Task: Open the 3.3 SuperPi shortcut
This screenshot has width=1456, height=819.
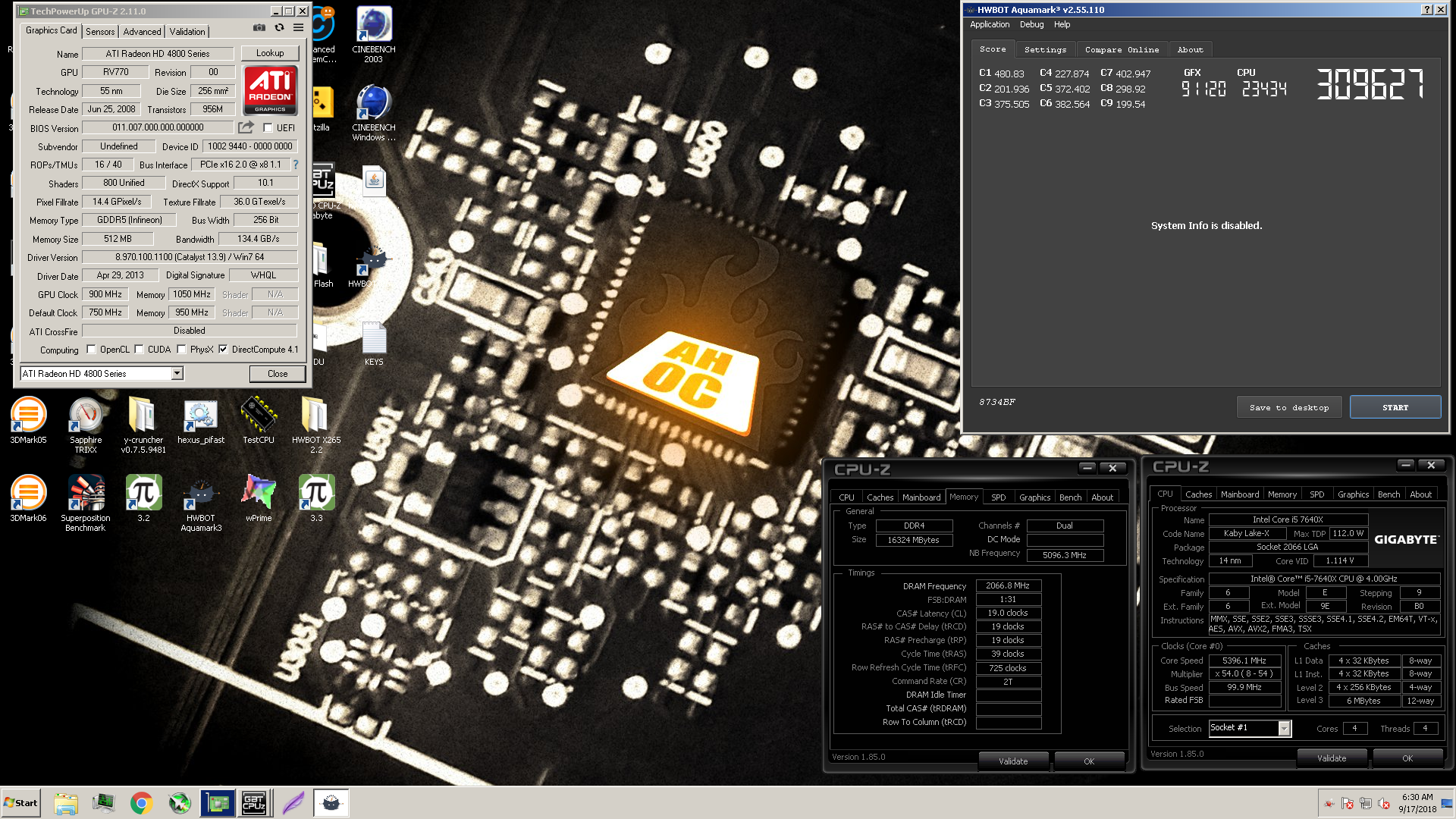Action: (316, 499)
